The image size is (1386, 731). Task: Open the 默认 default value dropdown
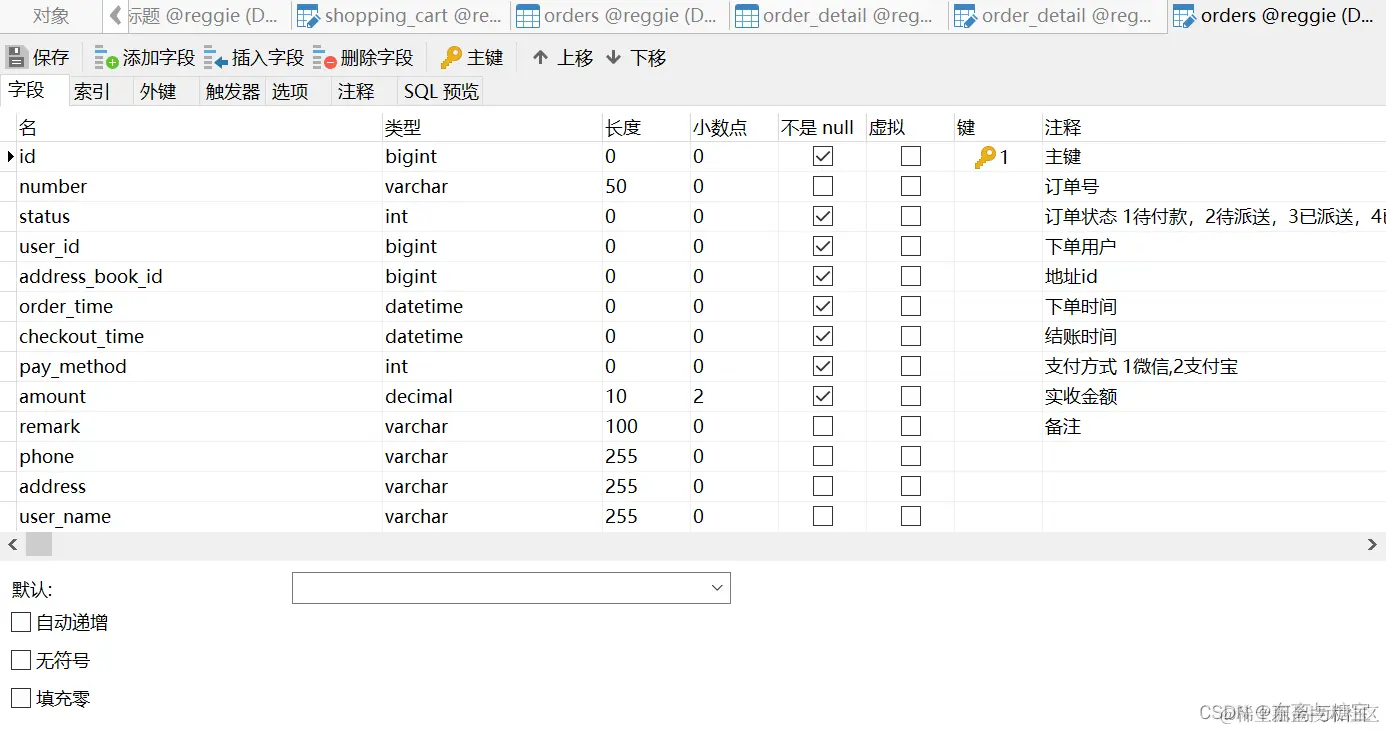[x=716, y=588]
